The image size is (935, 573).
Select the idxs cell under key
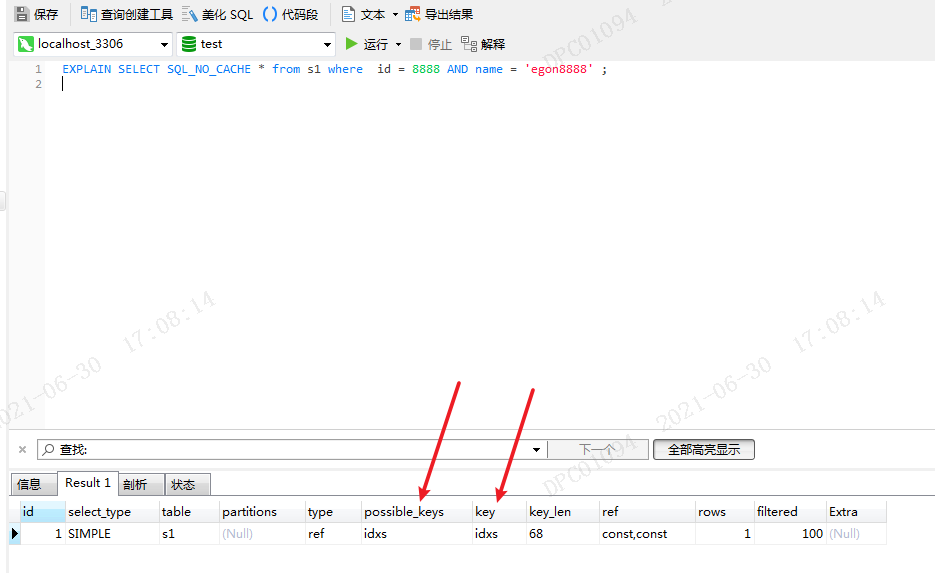click(x=500, y=534)
